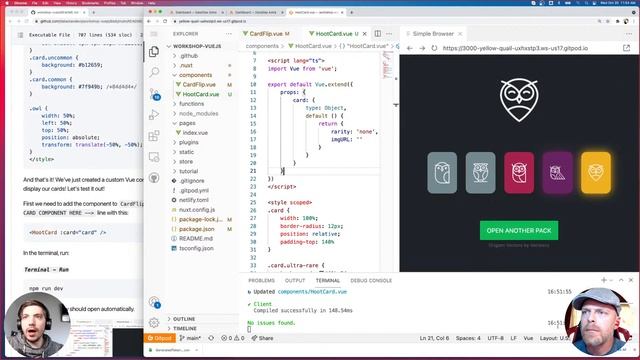Screen dimensions: 640x360
Task: Click the Share item in the status bar
Action: (262, 338)
